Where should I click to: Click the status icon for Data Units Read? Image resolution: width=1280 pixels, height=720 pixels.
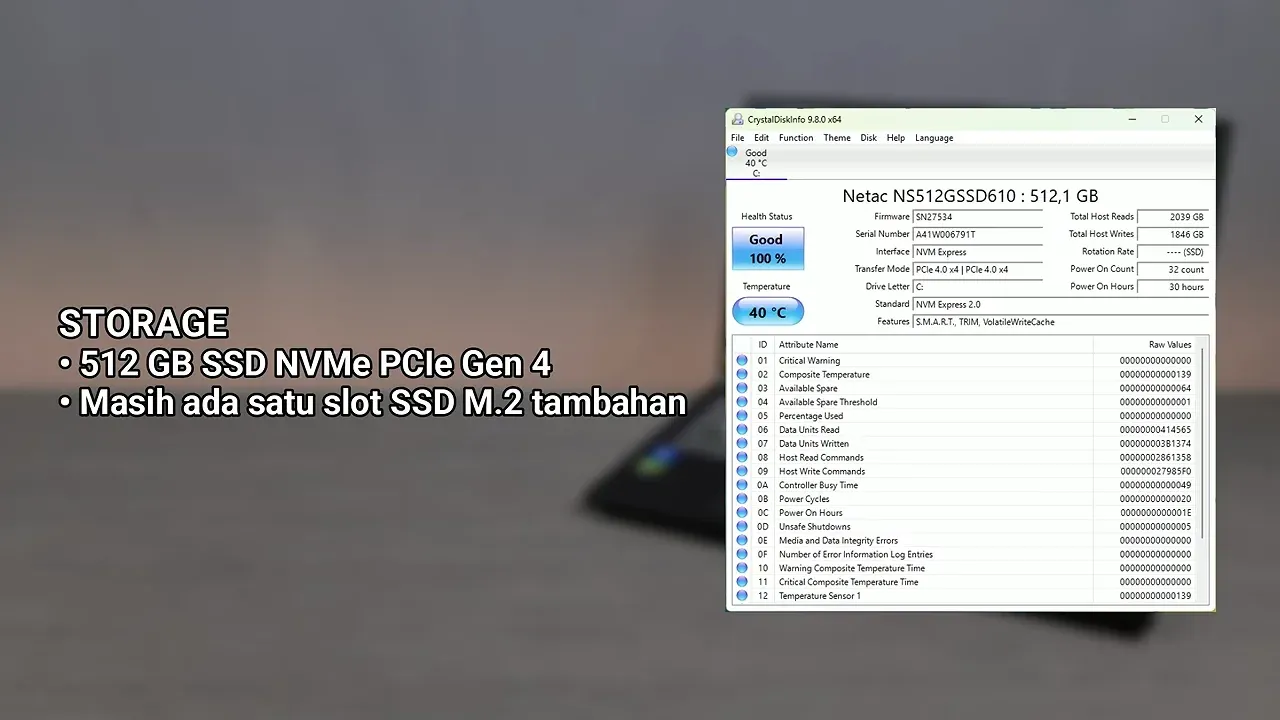tap(742, 430)
